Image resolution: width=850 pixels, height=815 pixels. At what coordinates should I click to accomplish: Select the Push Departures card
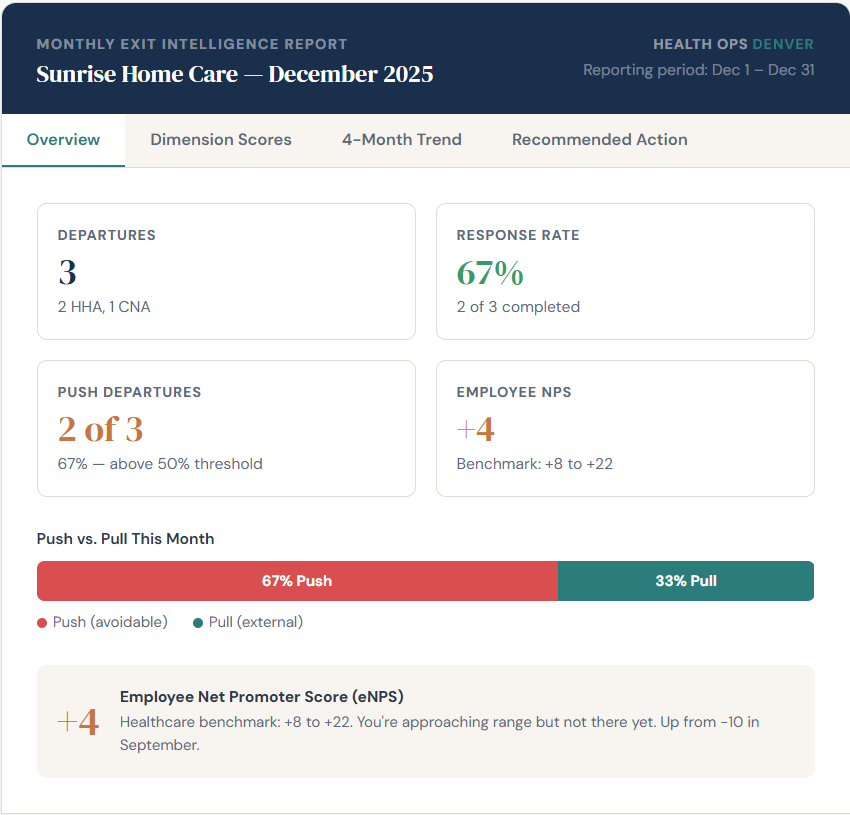[x=226, y=428]
